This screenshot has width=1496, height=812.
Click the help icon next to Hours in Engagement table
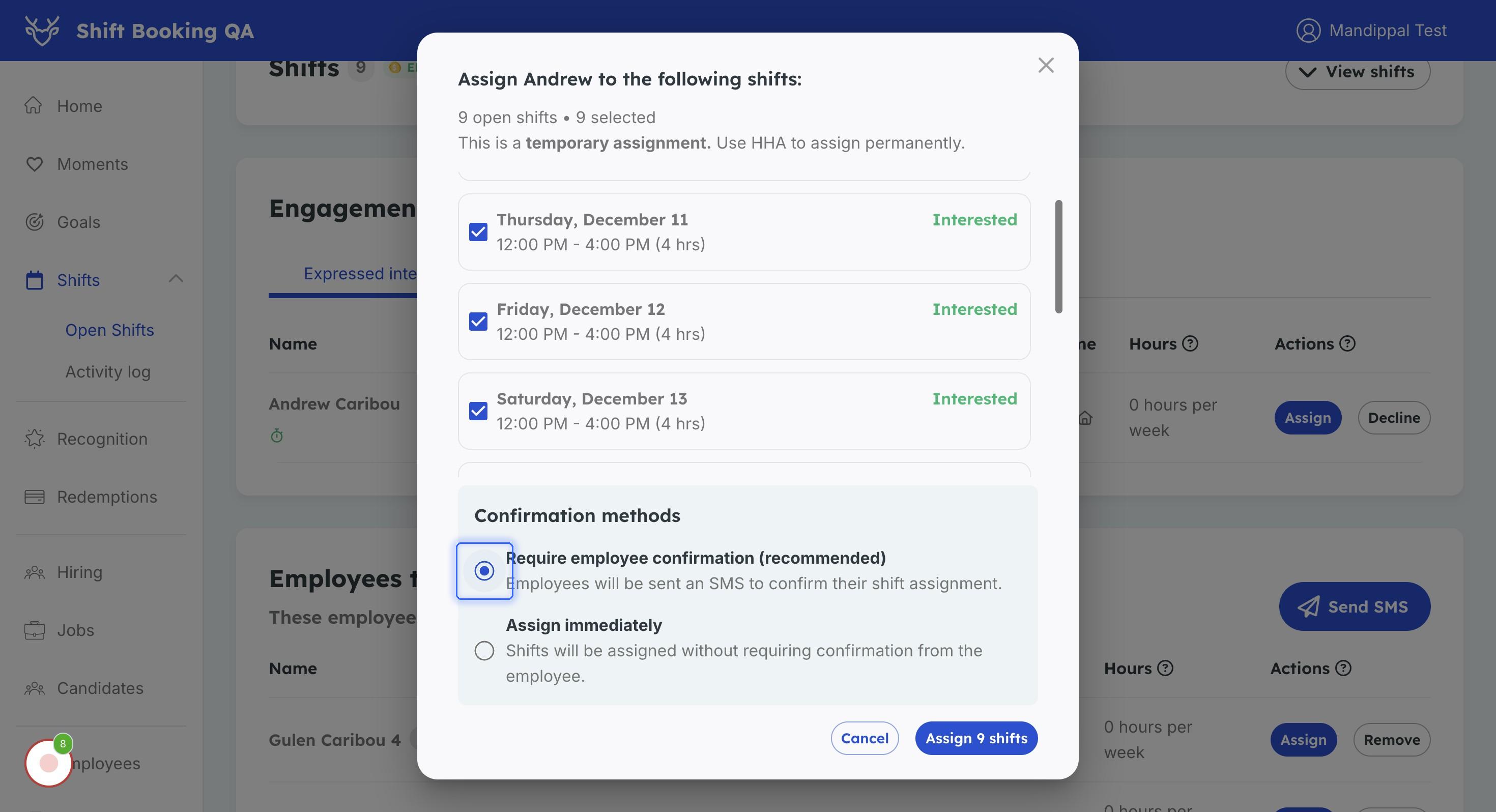click(x=1190, y=343)
